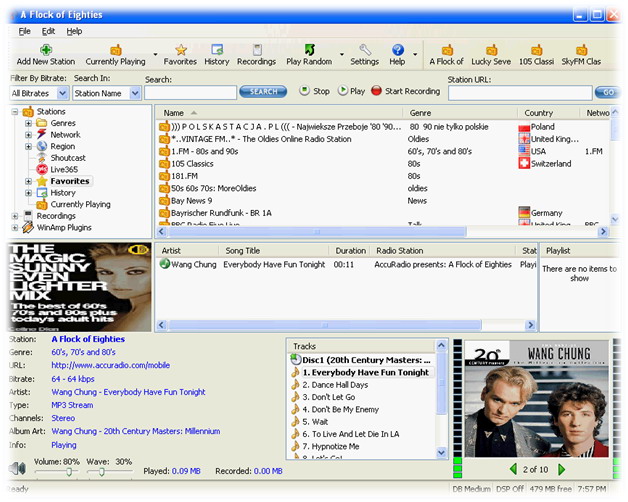Click the Play Random toolbar icon
Image resolution: width=628 pixels, height=502 pixels.
pos(309,50)
